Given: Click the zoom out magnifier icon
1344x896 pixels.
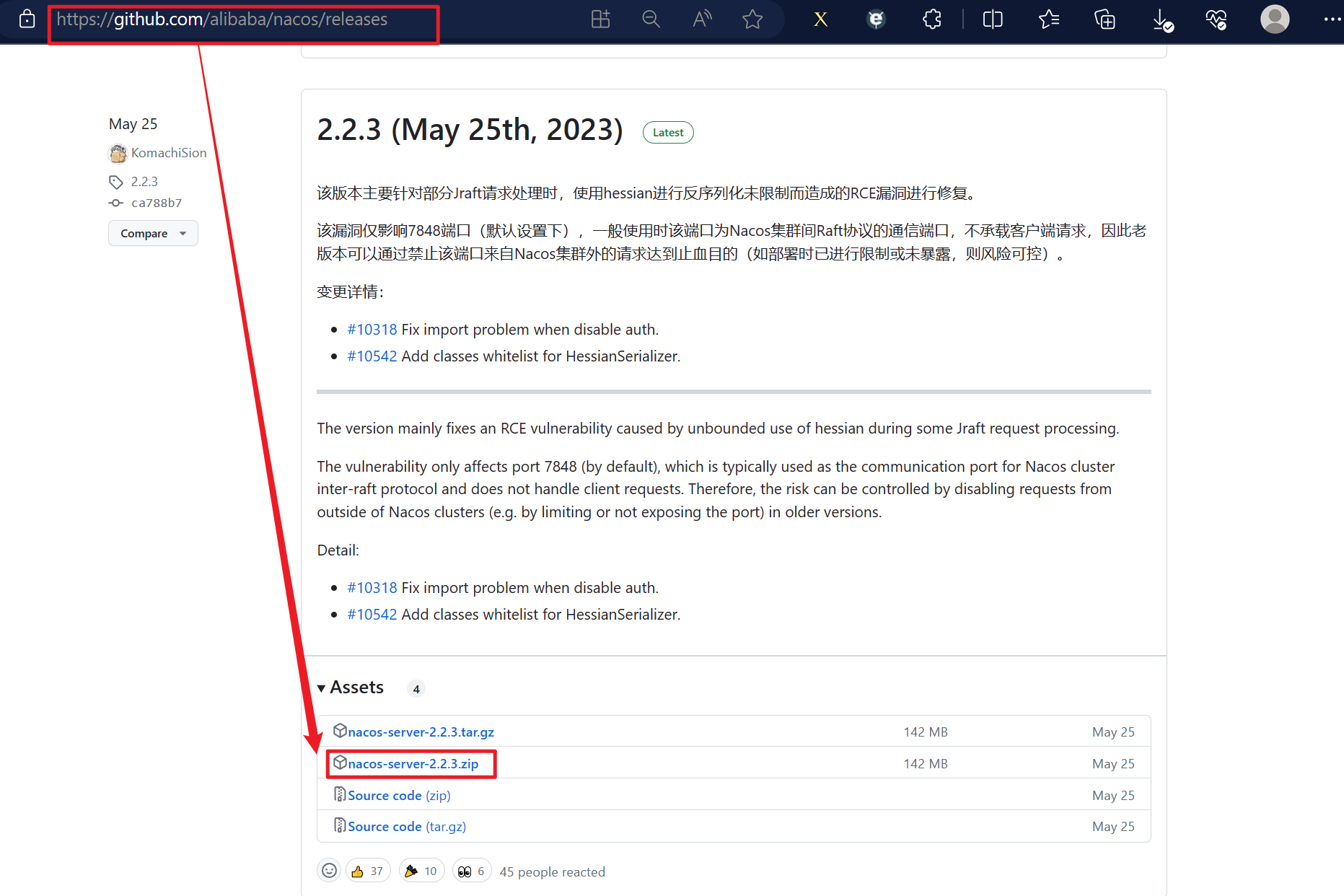Looking at the screenshot, I should [651, 19].
